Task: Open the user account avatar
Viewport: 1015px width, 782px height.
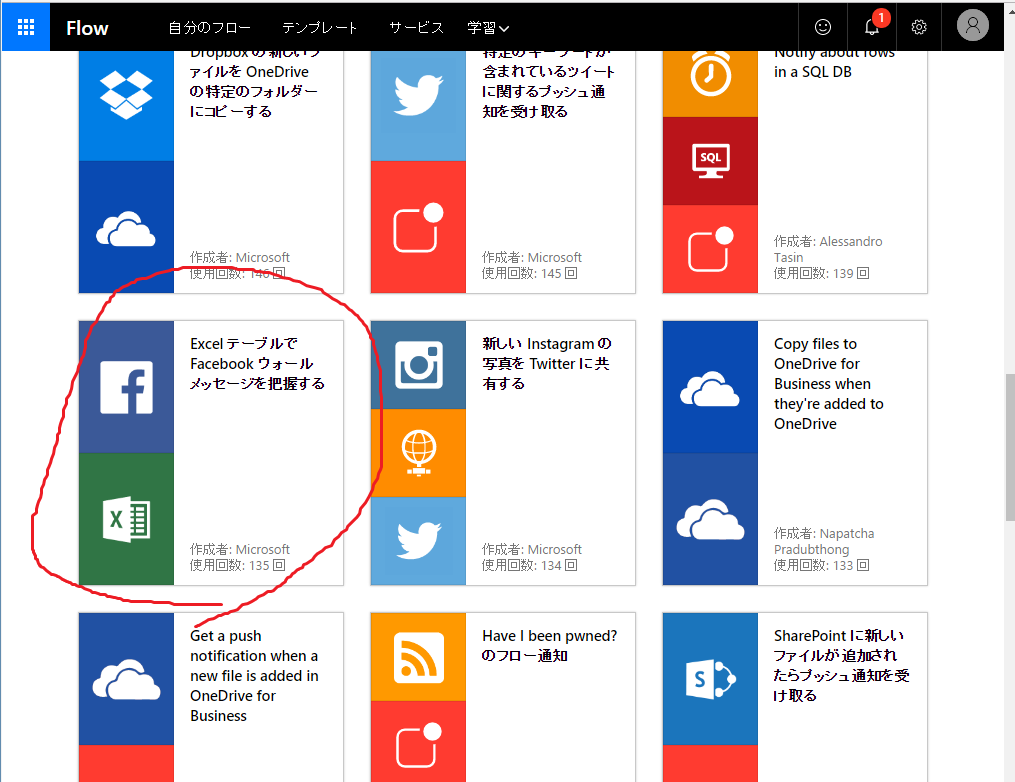Action: (972, 26)
